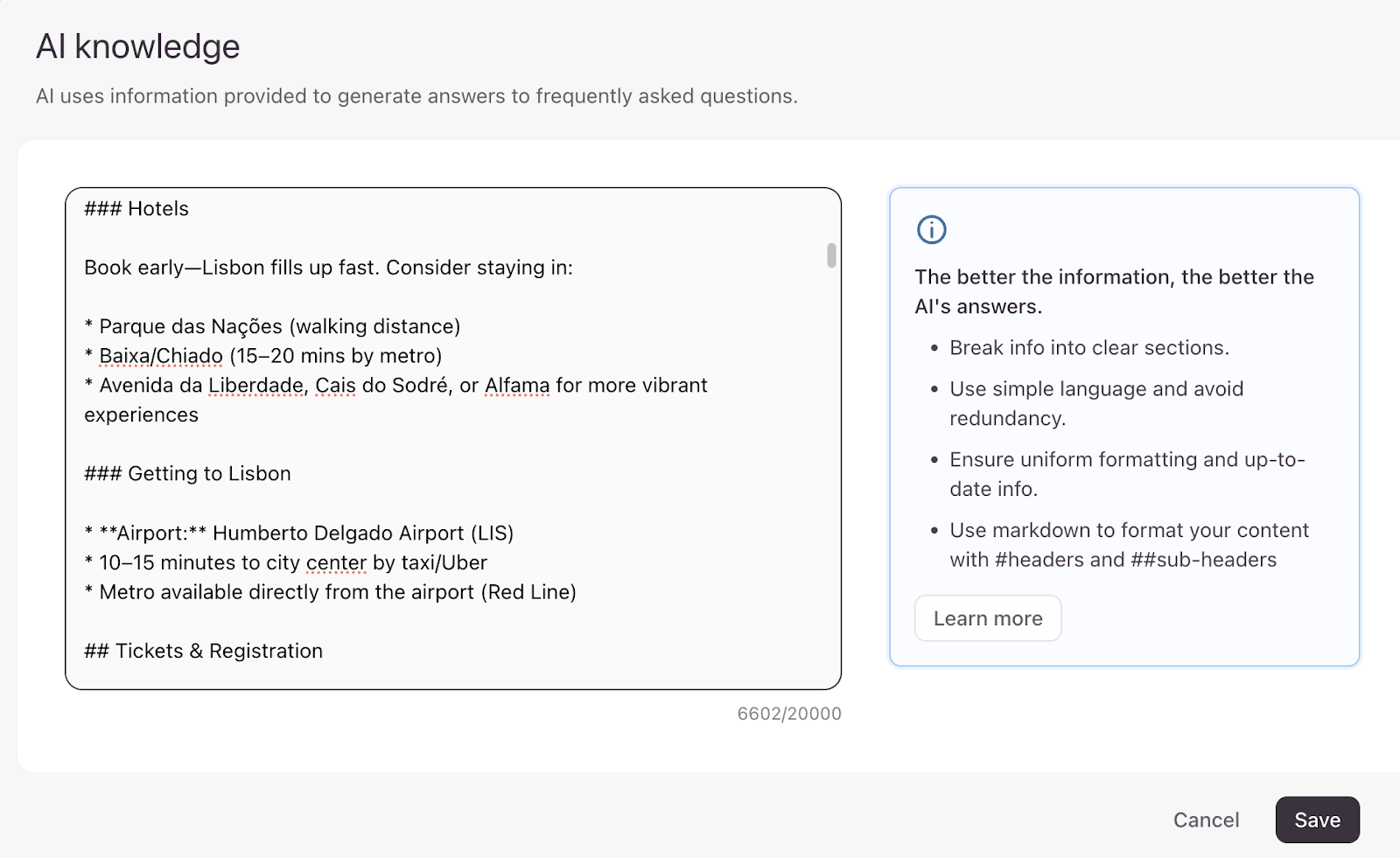Click the 'AI knowledge' page title

[x=137, y=46]
